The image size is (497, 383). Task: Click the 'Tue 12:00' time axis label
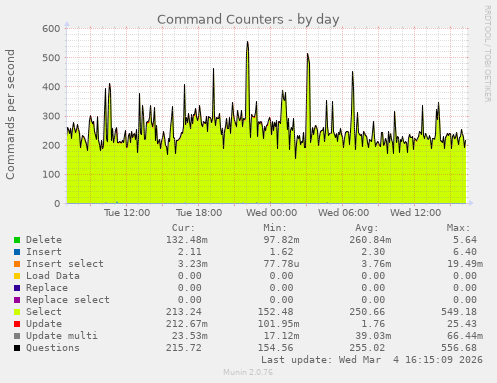point(127,213)
